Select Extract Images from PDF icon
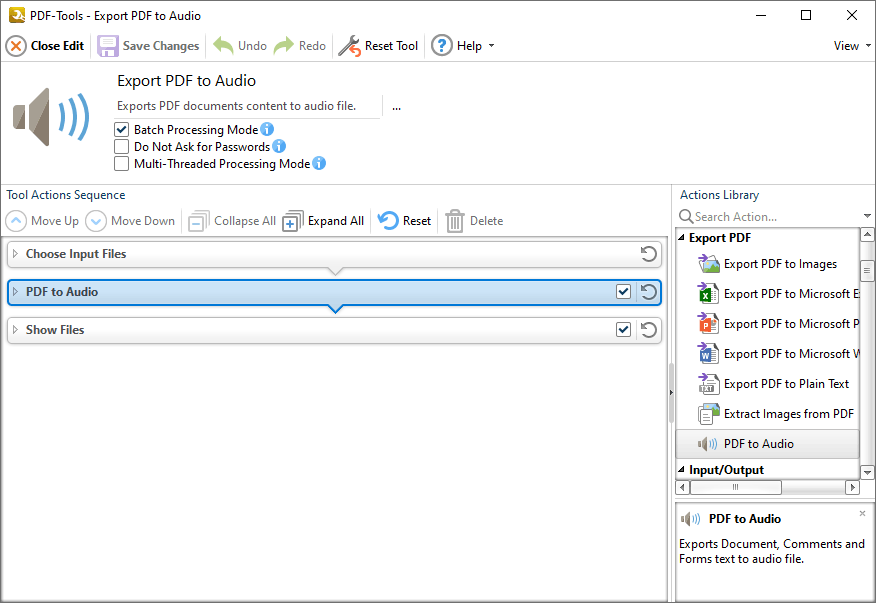 tap(708, 414)
